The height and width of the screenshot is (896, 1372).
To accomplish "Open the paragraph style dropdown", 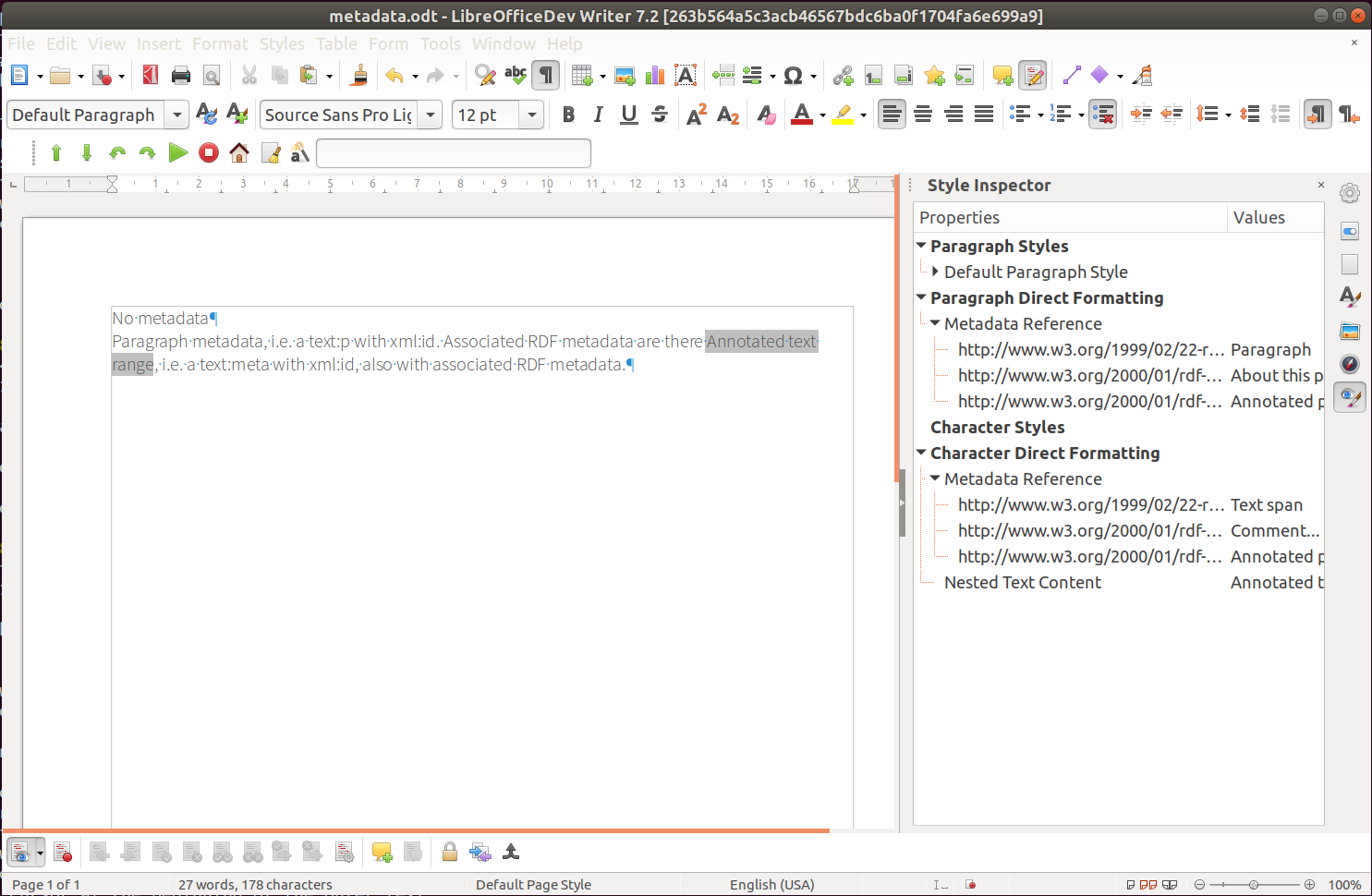I will tap(176, 115).
